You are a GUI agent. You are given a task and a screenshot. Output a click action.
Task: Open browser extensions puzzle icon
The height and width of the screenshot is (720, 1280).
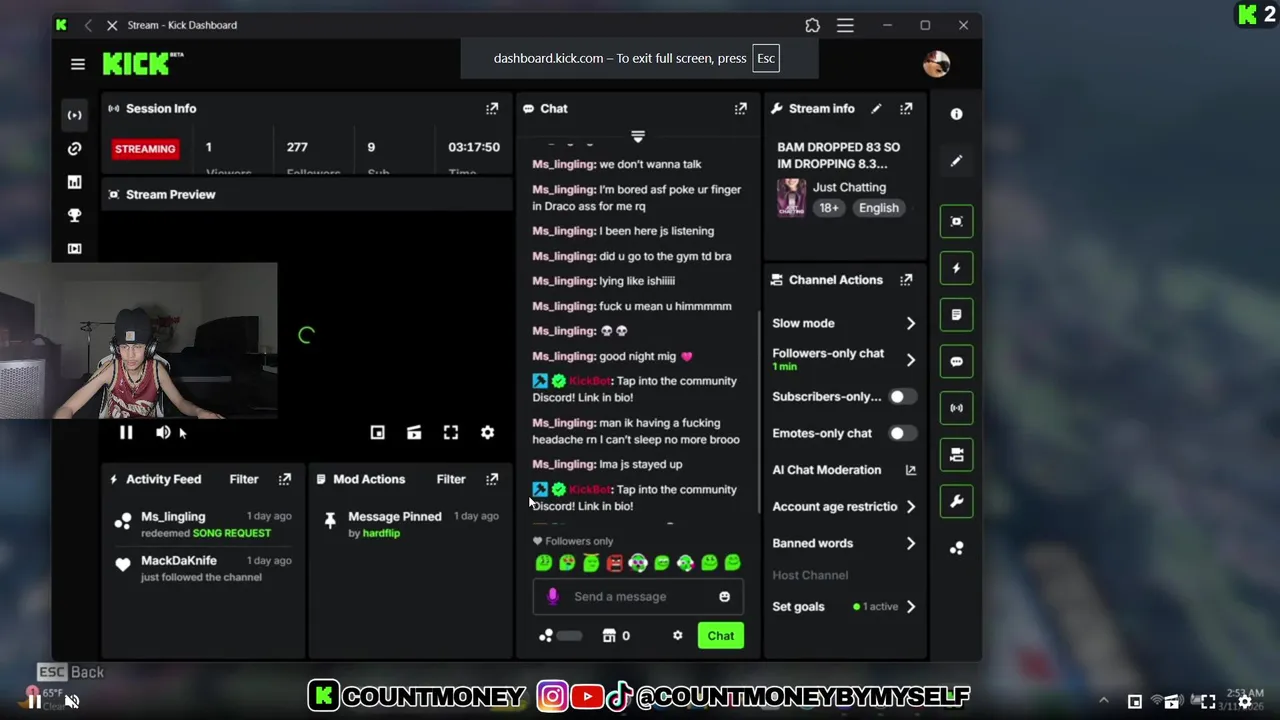tap(812, 25)
